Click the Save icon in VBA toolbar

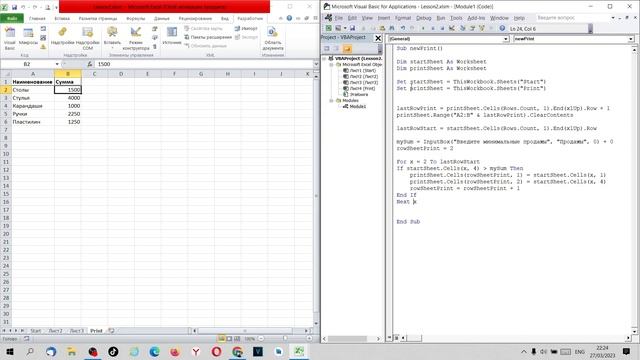click(x=352, y=28)
